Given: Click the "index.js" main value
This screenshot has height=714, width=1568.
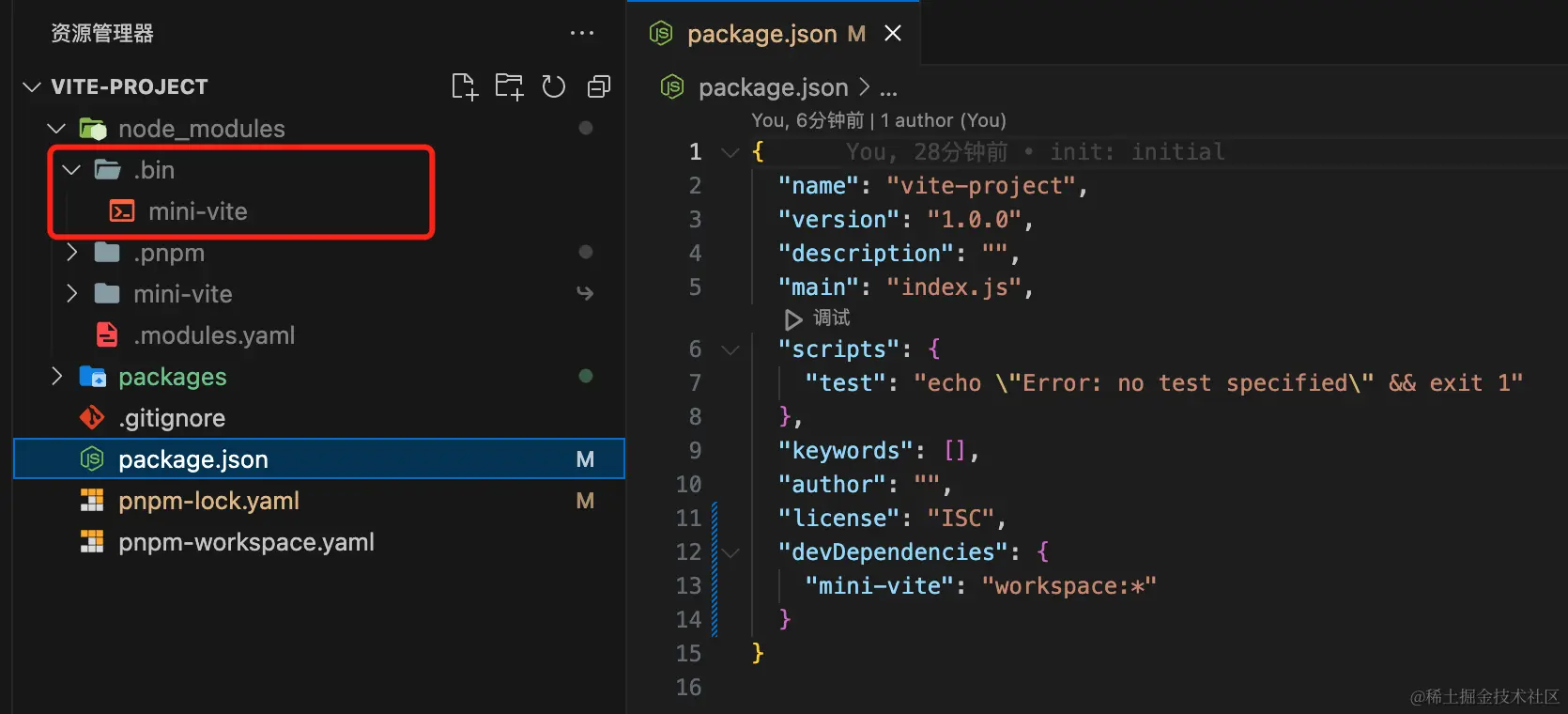Looking at the screenshot, I should (954, 287).
